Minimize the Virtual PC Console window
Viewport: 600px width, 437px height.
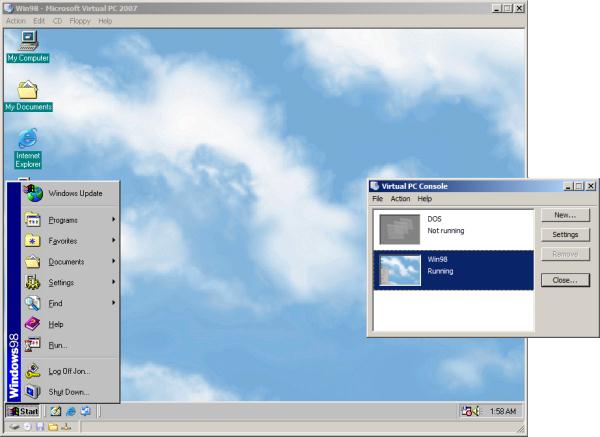(x=568, y=186)
